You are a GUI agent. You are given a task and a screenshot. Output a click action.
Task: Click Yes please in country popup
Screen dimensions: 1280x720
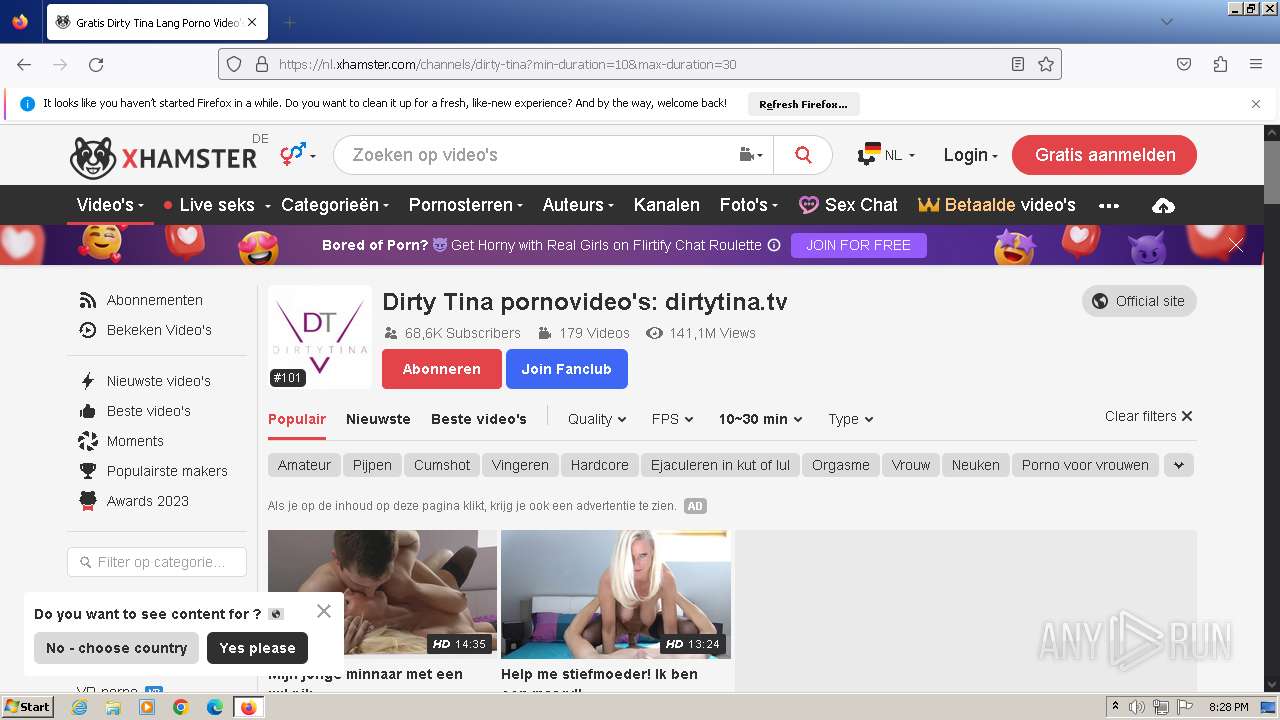click(x=257, y=648)
